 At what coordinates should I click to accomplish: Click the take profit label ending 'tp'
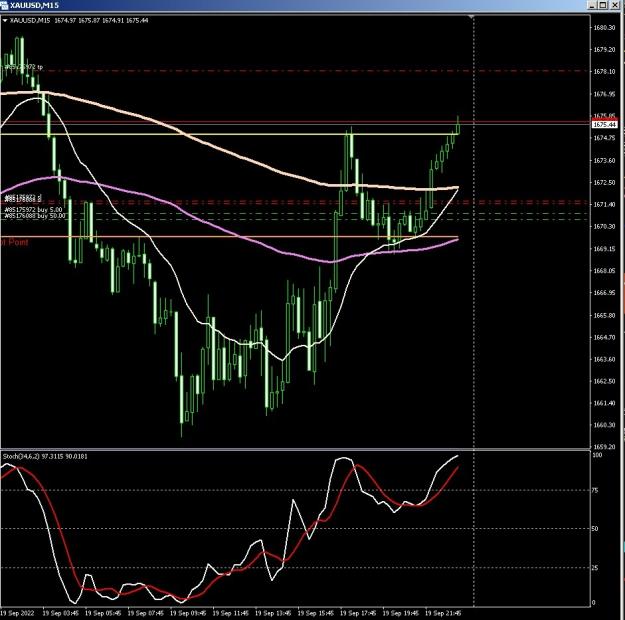(24, 67)
